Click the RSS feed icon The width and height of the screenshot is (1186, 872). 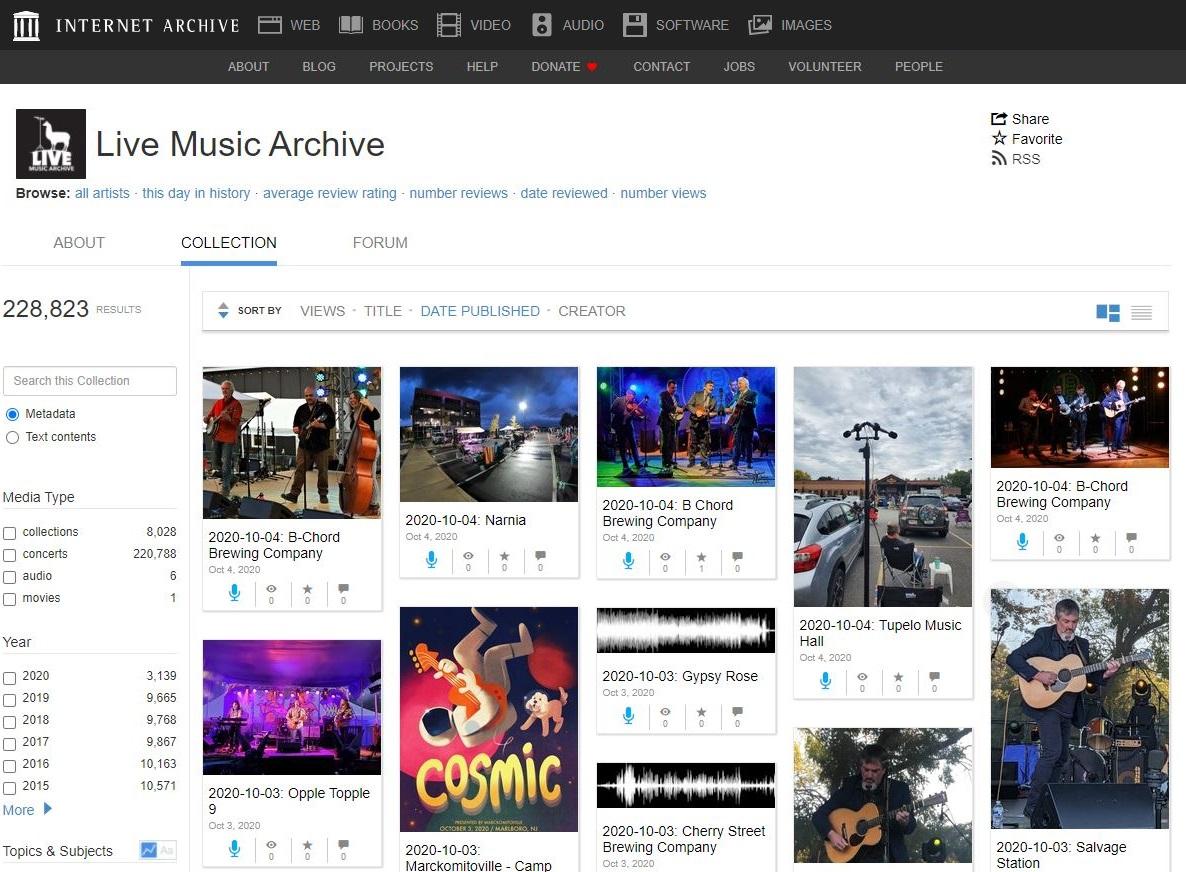click(999, 159)
